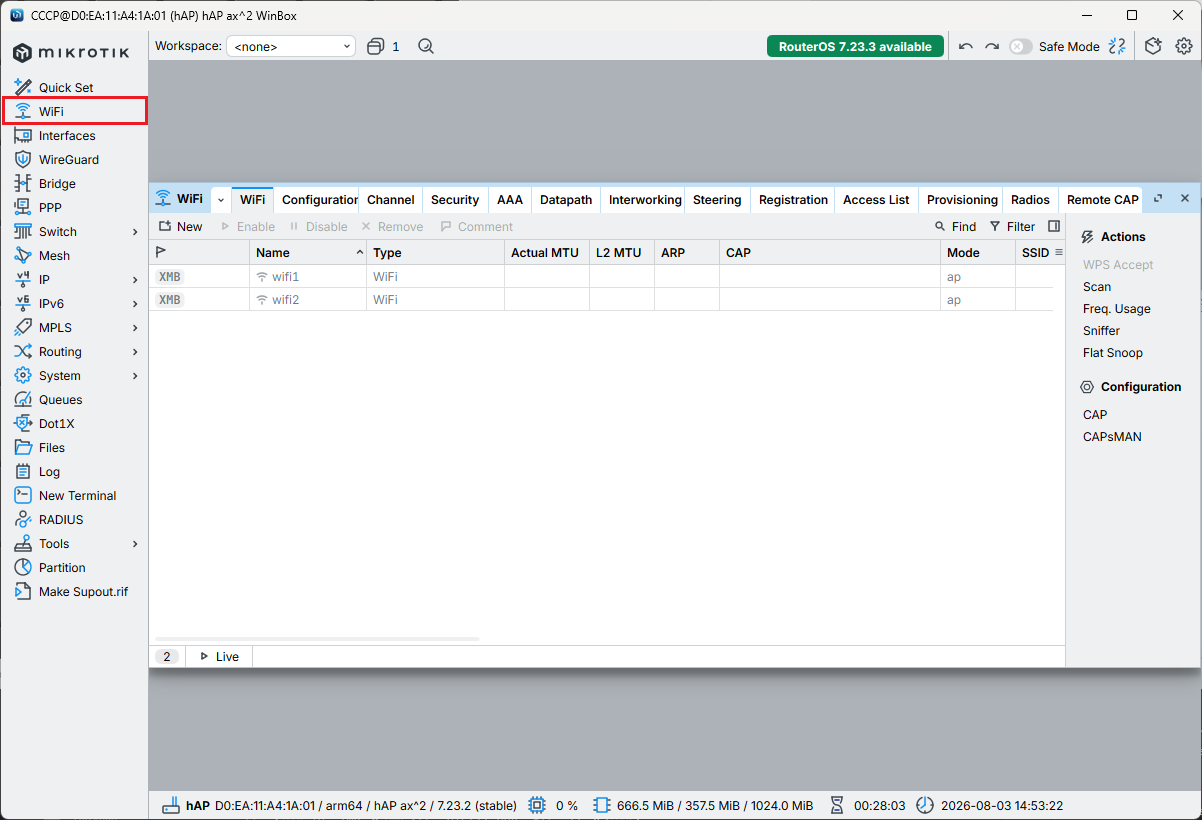The width and height of the screenshot is (1202, 820).
Task: Open Sniffer from the Actions panel
Action: 1101,330
